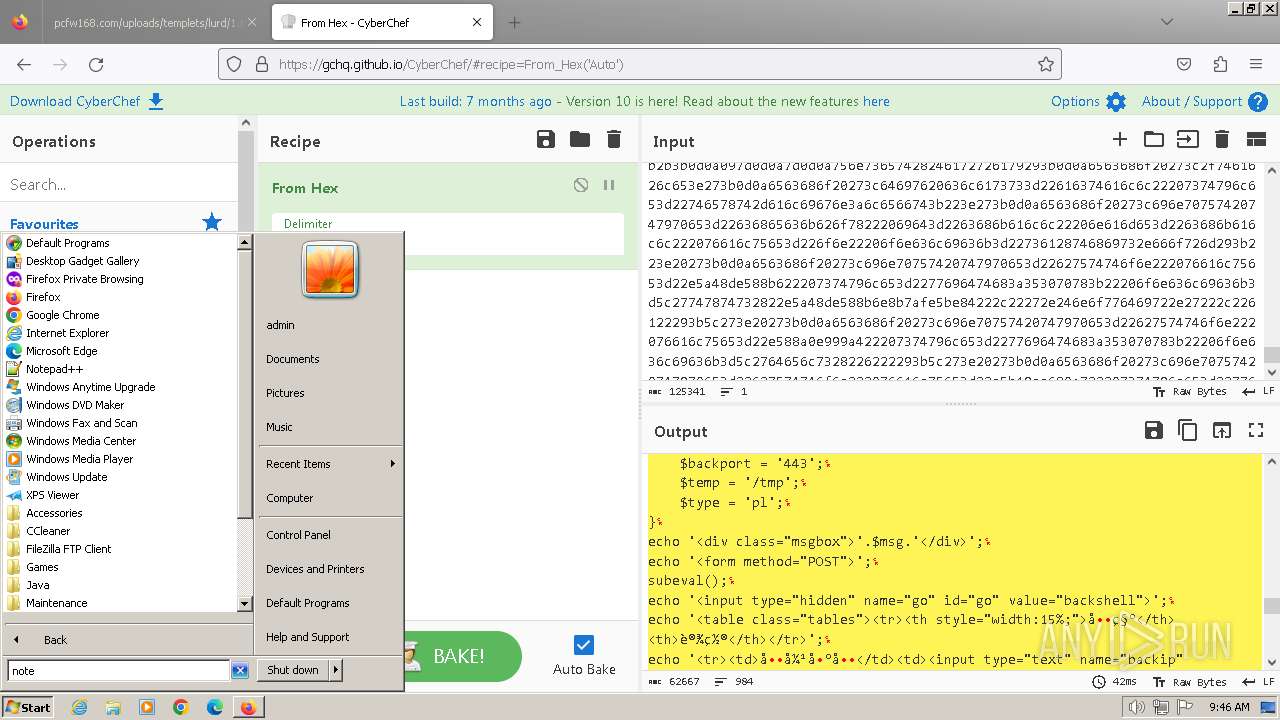Clear the input and output

click(x=1221, y=140)
